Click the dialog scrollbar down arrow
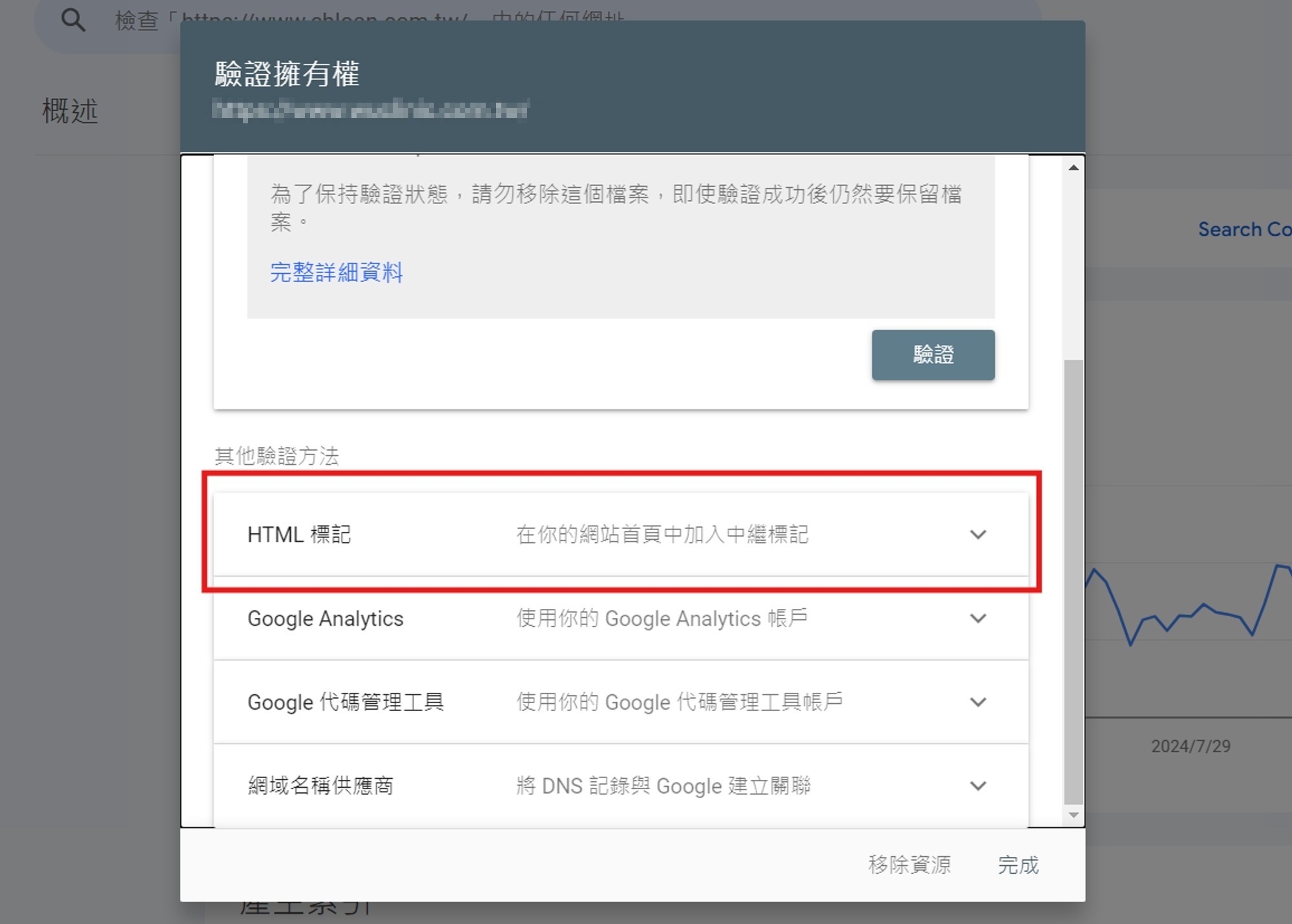The width and height of the screenshot is (1292, 924). click(1074, 815)
